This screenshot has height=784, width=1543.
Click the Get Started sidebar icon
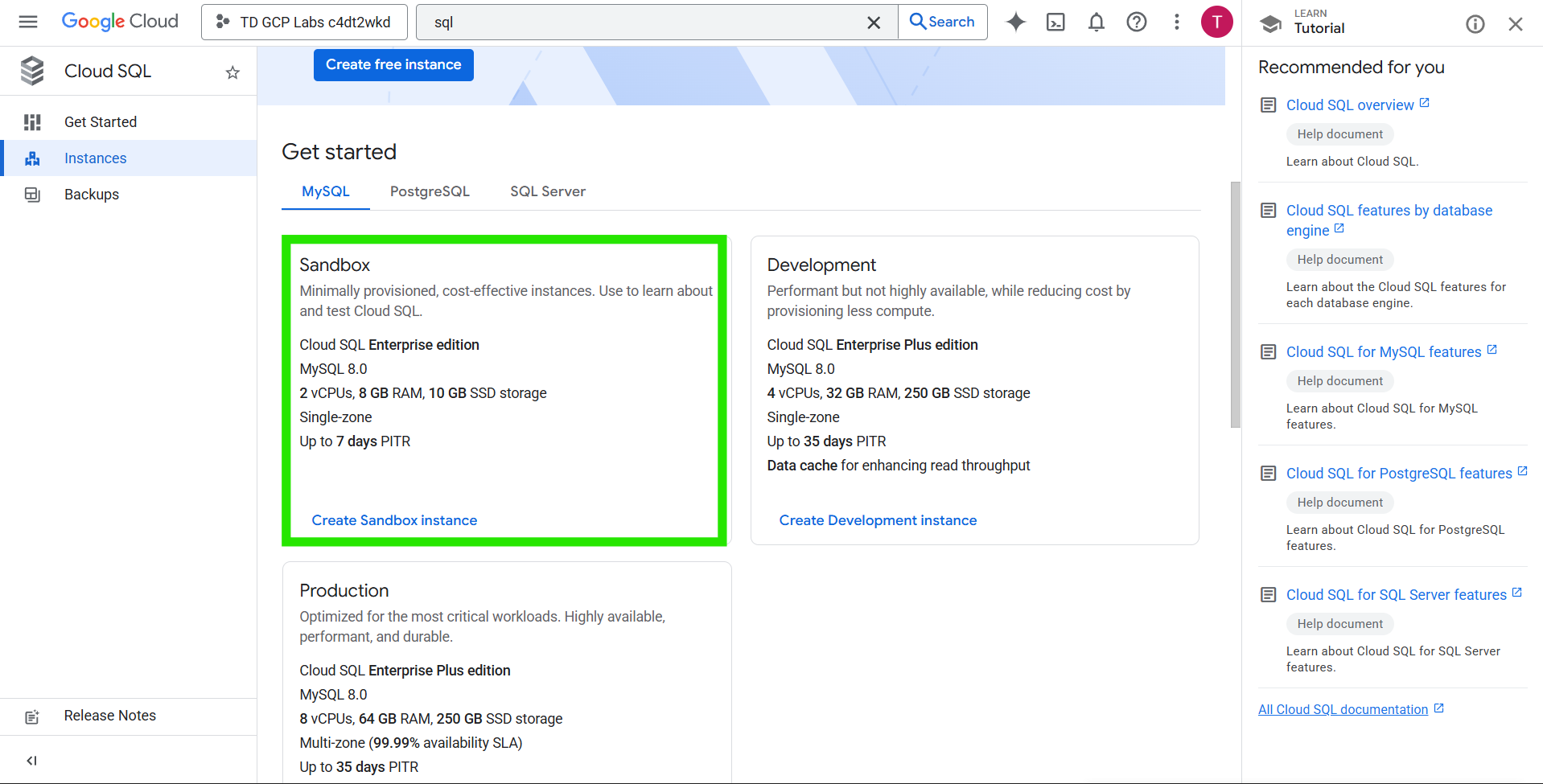(32, 122)
